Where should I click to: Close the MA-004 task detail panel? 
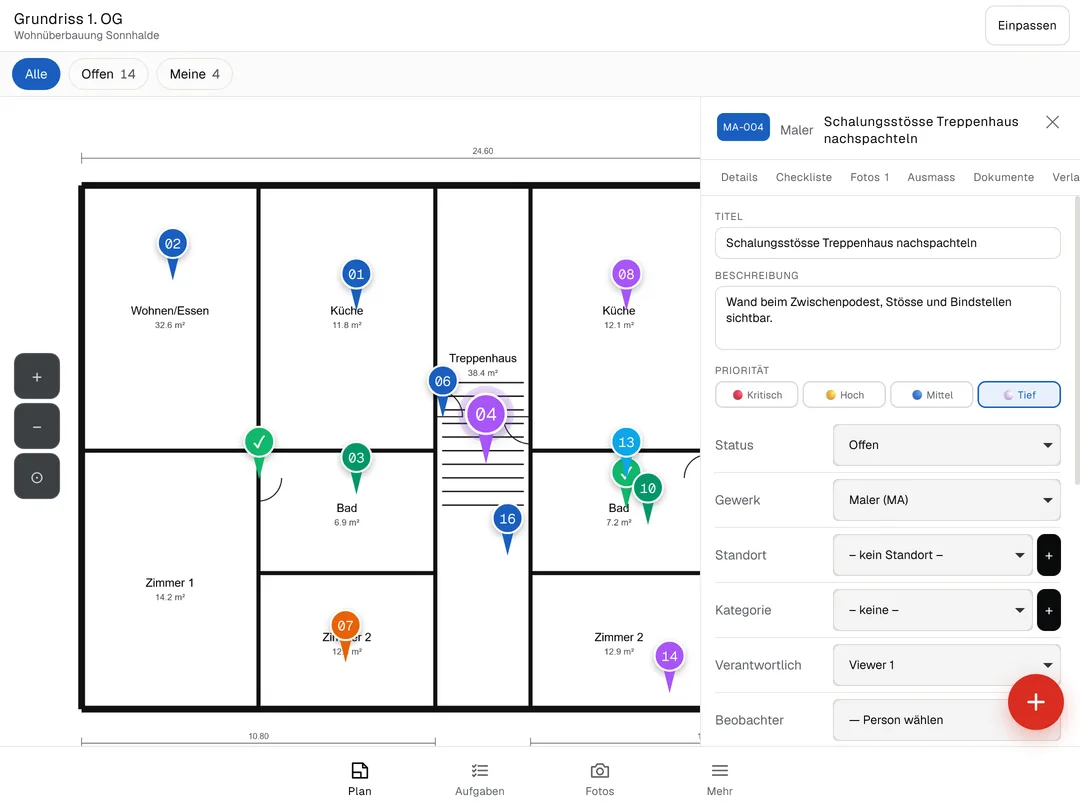pyautogui.click(x=1052, y=122)
